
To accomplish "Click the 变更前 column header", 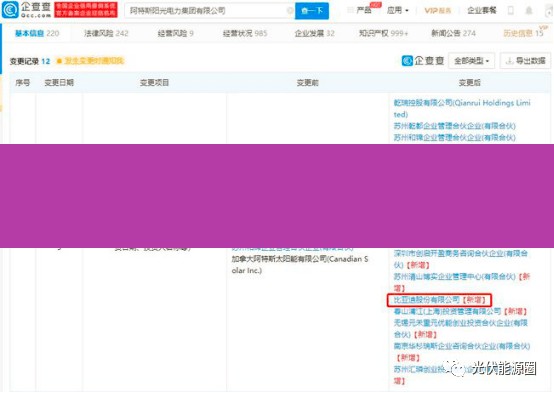I will tap(307, 83).
